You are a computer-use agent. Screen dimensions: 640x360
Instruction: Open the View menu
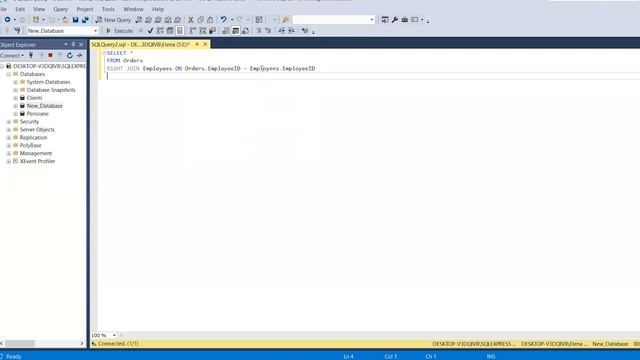pyautogui.click(x=39, y=9)
